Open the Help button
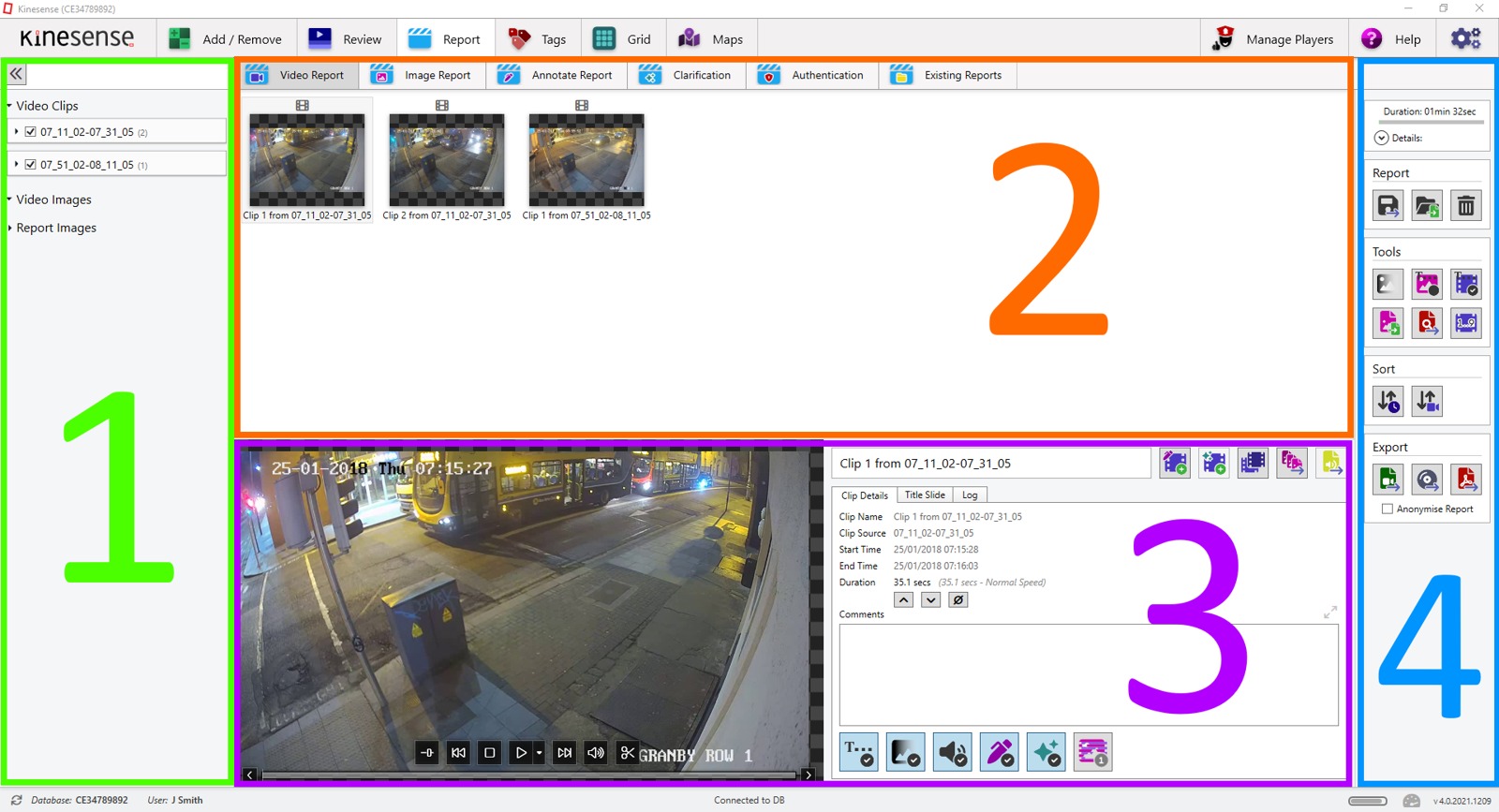The width and height of the screenshot is (1499, 812). point(1391,39)
